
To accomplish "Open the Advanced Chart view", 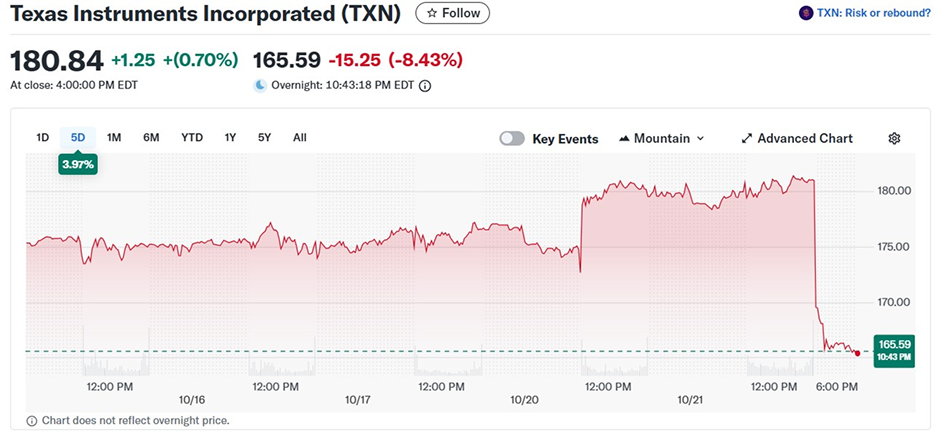I will 804,138.
